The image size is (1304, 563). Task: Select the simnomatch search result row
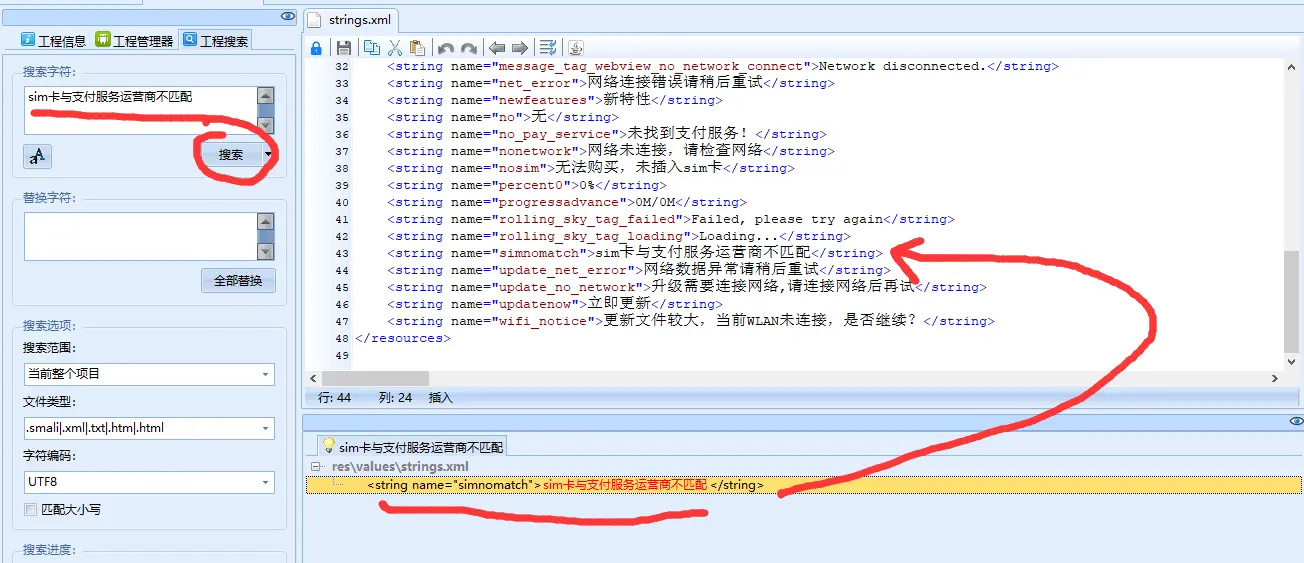pyautogui.click(x=804, y=485)
